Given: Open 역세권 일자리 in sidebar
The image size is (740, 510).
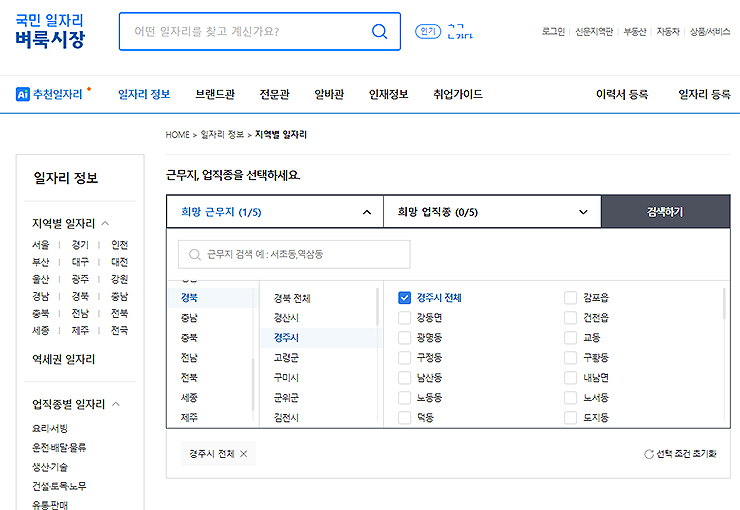Looking at the screenshot, I should click(63, 360).
